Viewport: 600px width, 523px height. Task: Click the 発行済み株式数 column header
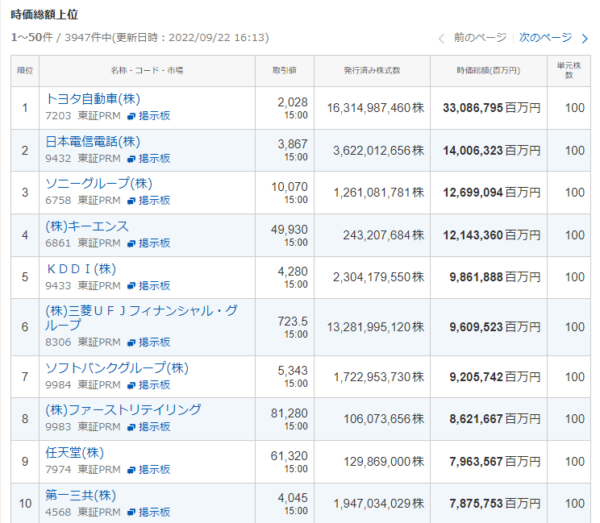coord(372,70)
